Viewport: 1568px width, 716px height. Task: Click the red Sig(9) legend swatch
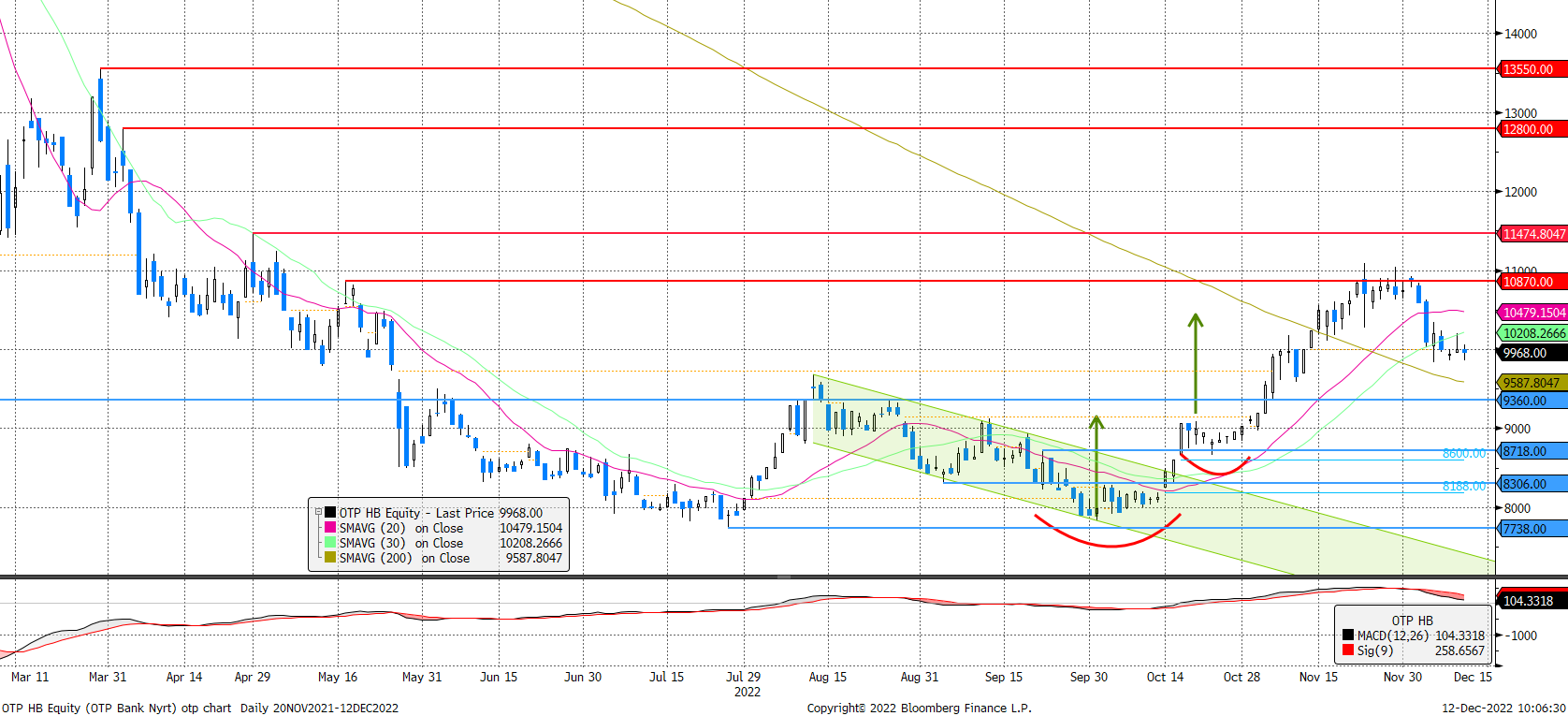[x=1348, y=650]
